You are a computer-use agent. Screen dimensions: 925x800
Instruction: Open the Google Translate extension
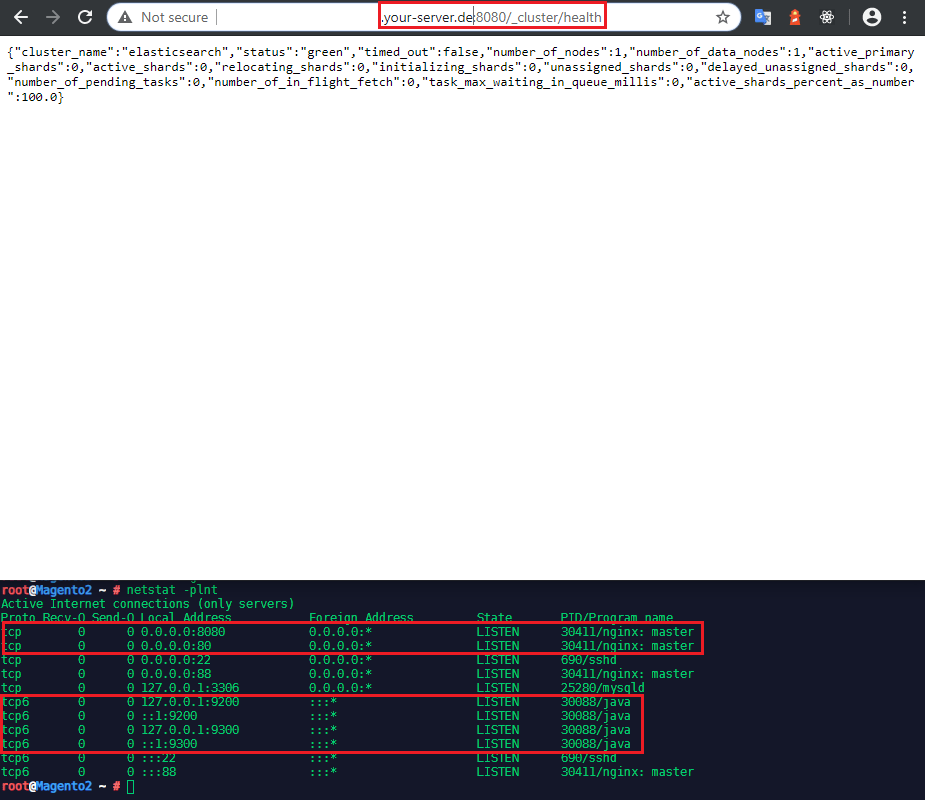[763, 17]
